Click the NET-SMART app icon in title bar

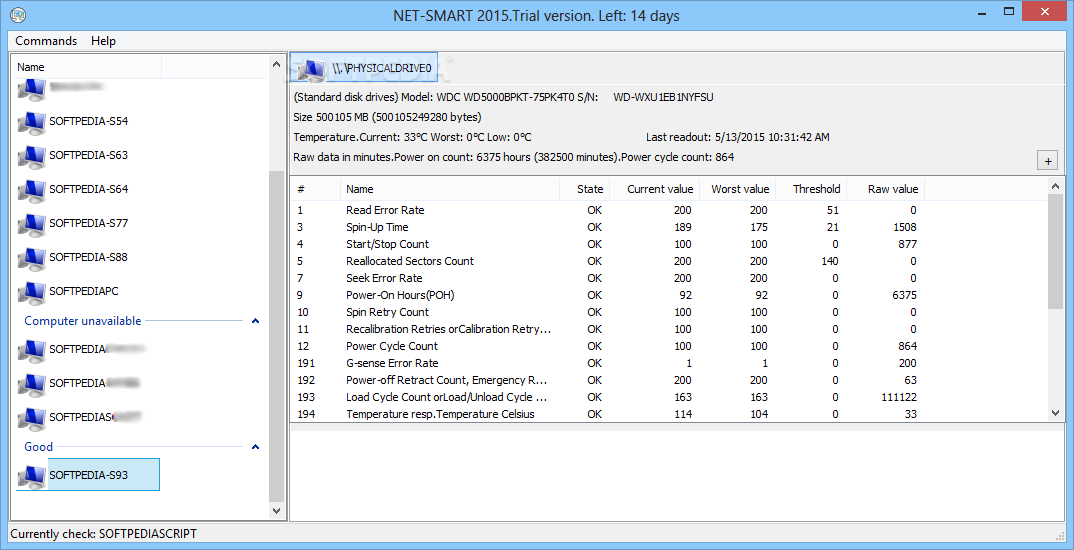[18, 14]
